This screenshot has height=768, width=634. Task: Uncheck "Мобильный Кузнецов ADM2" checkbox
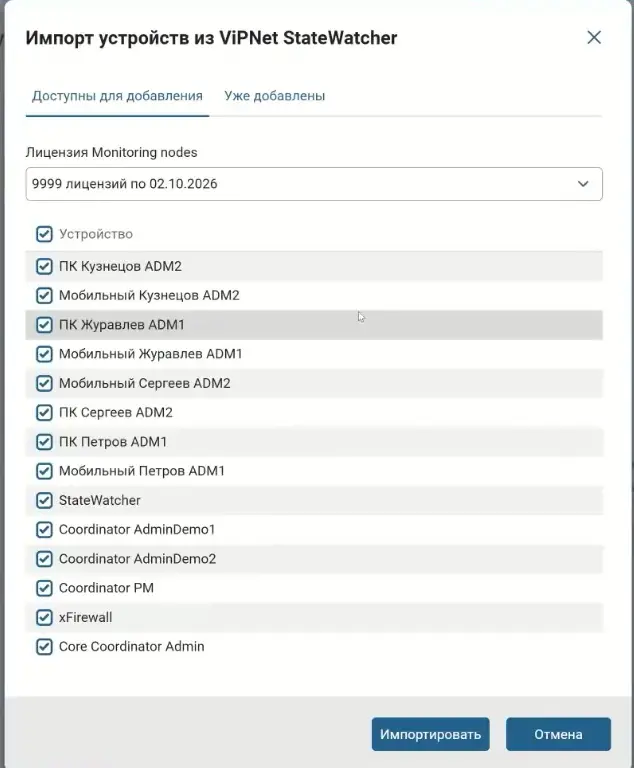(44, 295)
